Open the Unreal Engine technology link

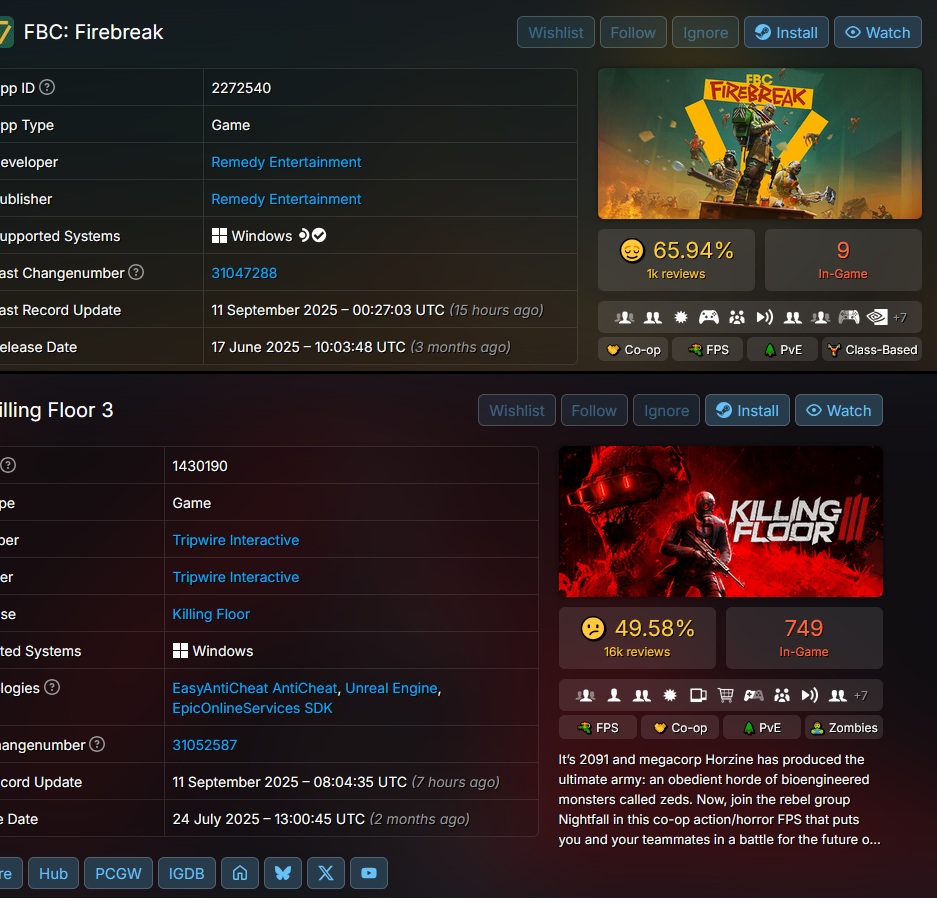point(391,688)
